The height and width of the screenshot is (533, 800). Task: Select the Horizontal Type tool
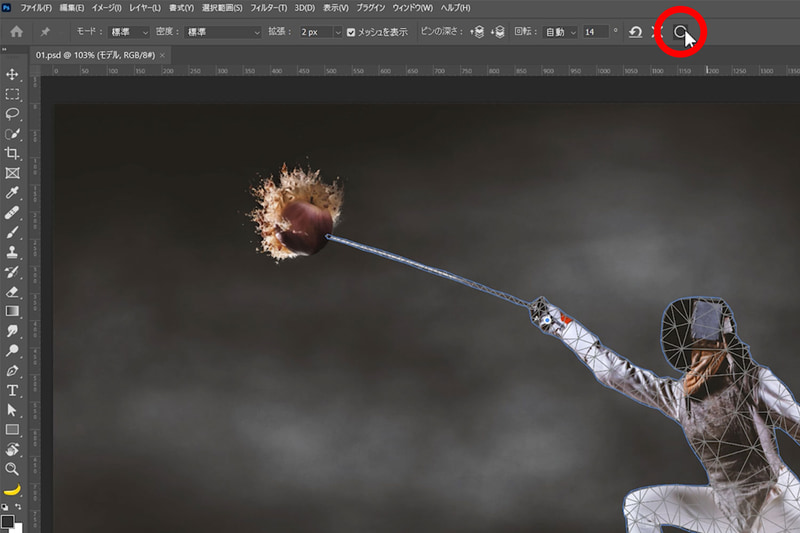12,390
